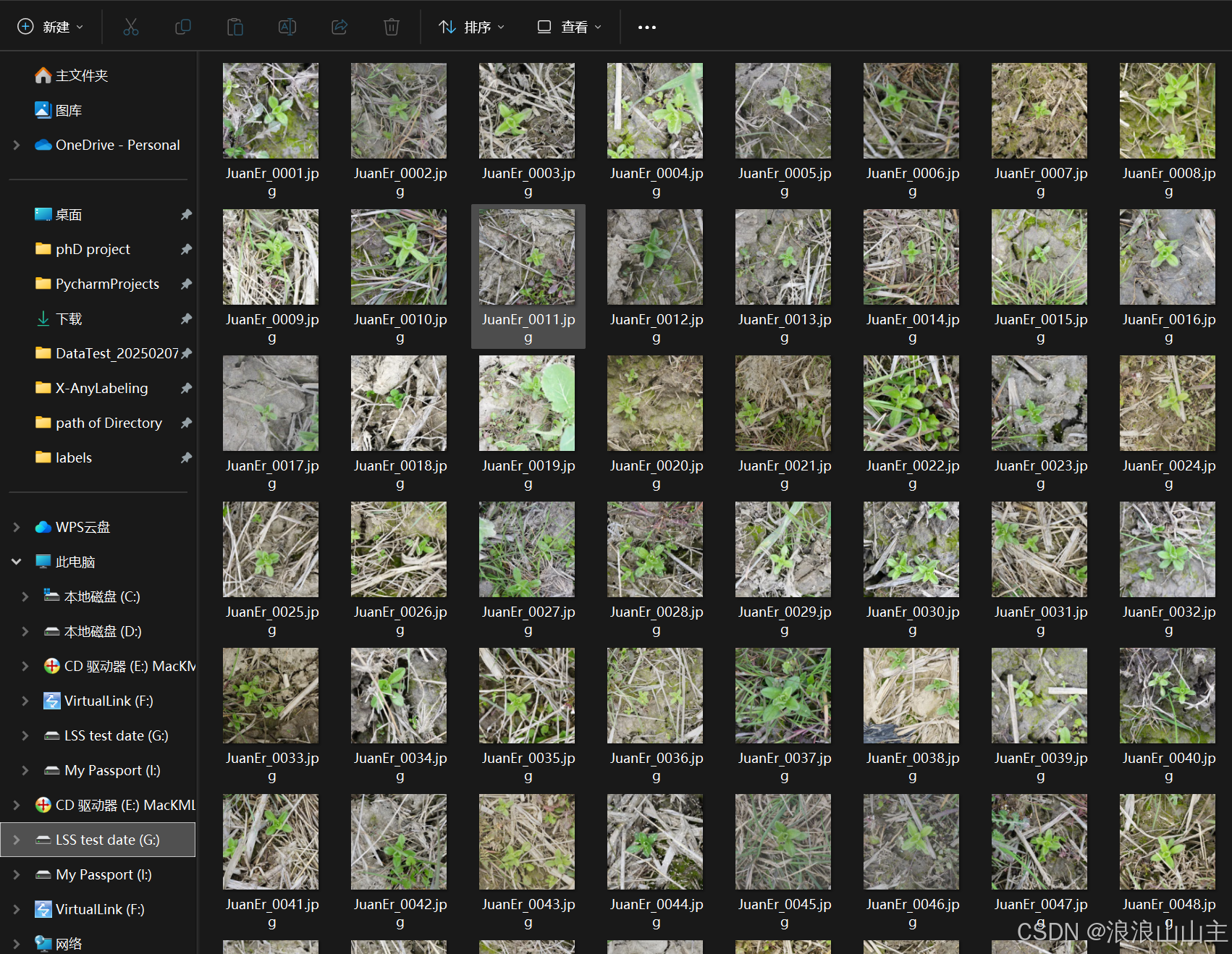This screenshot has width=1232, height=954.
Task: Open the X-AnyLabeling pinned folder
Action: [x=101, y=388]
